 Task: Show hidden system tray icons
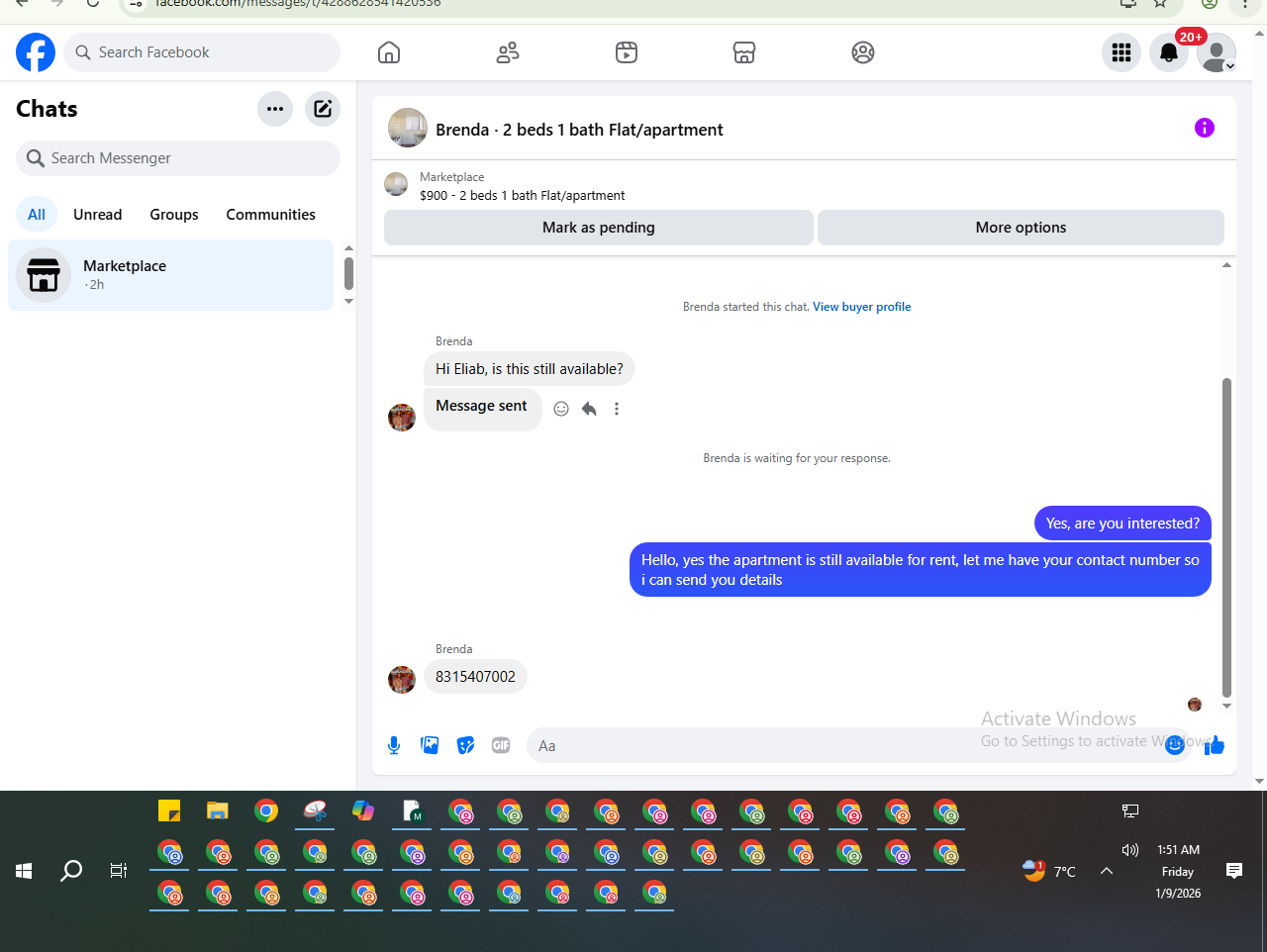[1107, 871]
